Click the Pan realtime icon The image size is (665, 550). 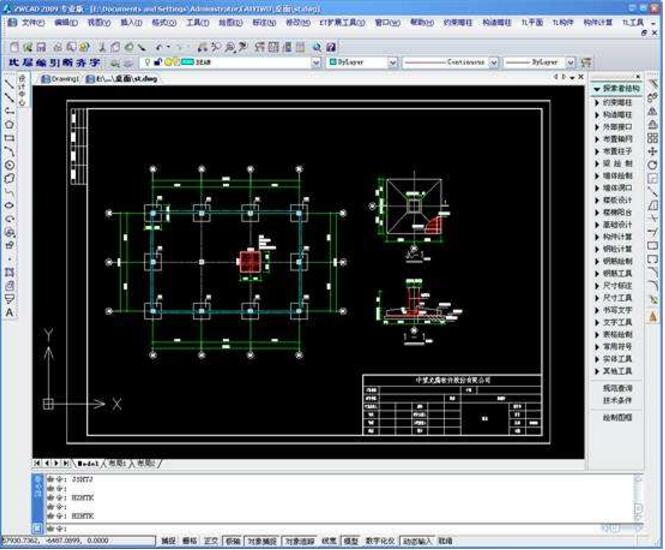(x=203, y=47)
